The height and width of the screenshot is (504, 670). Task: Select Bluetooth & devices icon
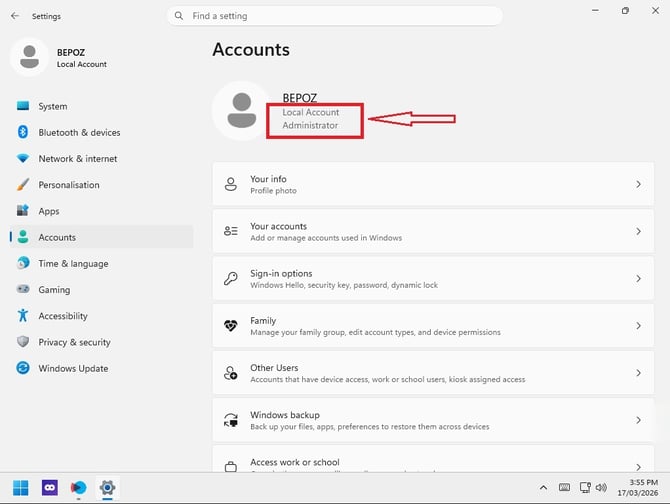tap(23, 132)
